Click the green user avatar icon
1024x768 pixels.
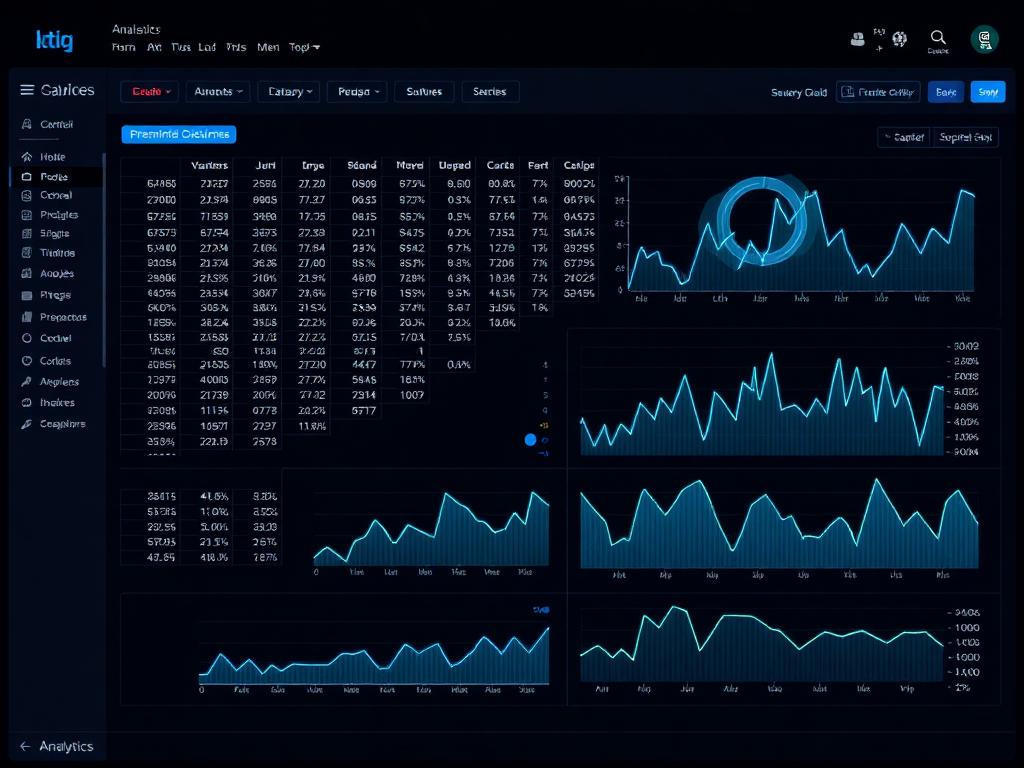pos(984,39)
